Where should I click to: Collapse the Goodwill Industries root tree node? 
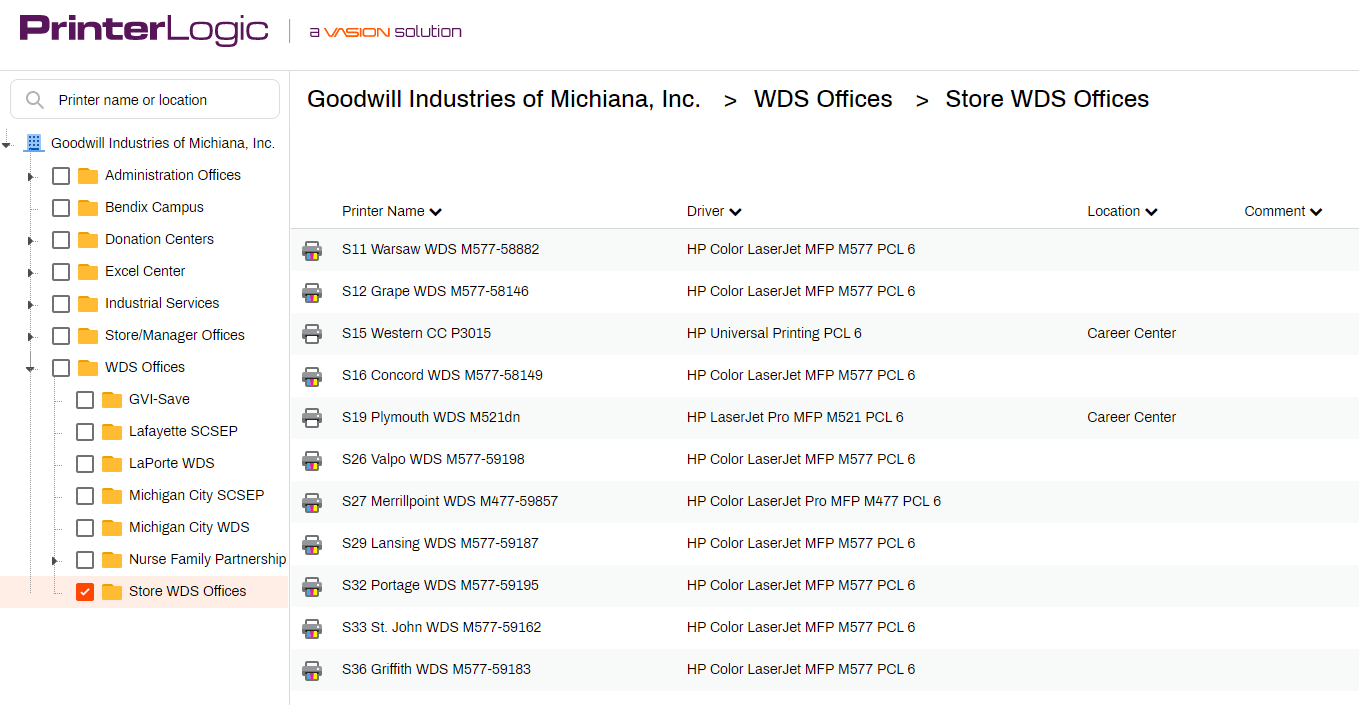7,145
